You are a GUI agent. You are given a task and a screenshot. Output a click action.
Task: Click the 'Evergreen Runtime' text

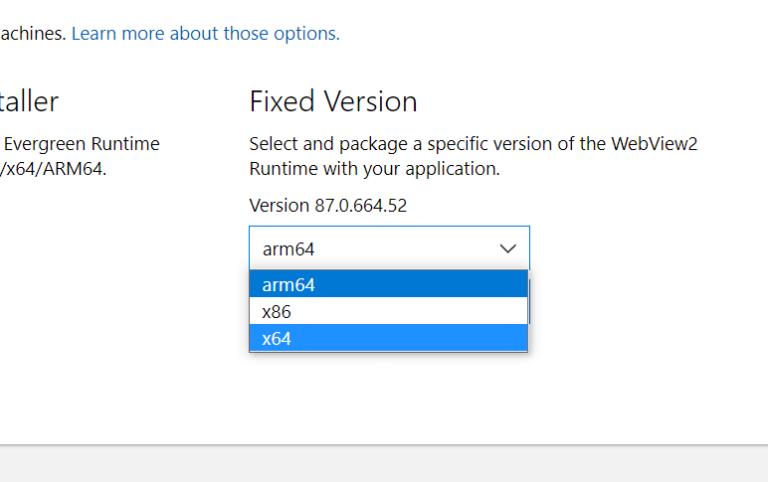pyautogui.click(x=82, y=144)
